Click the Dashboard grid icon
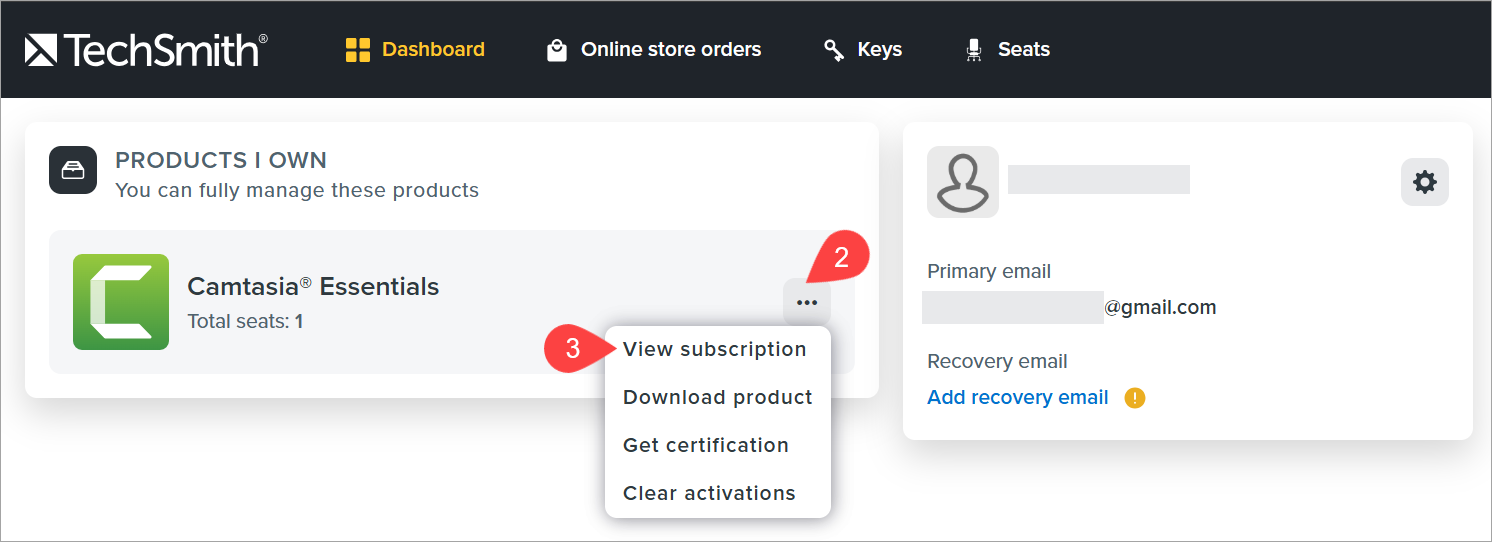Viewport: 1492px width, 542px height. pos(357,50)
